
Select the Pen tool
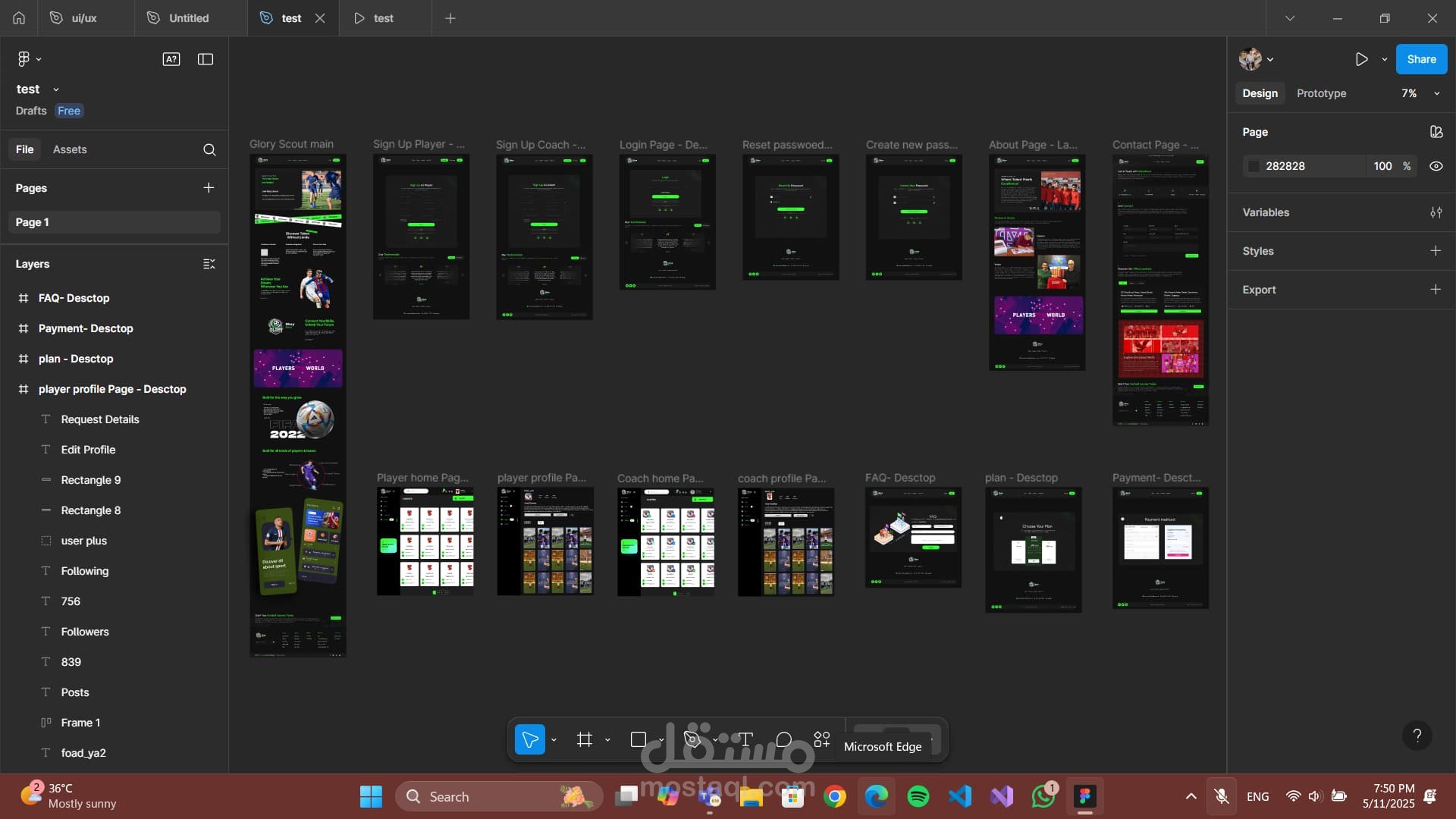(x=692, y=739)
